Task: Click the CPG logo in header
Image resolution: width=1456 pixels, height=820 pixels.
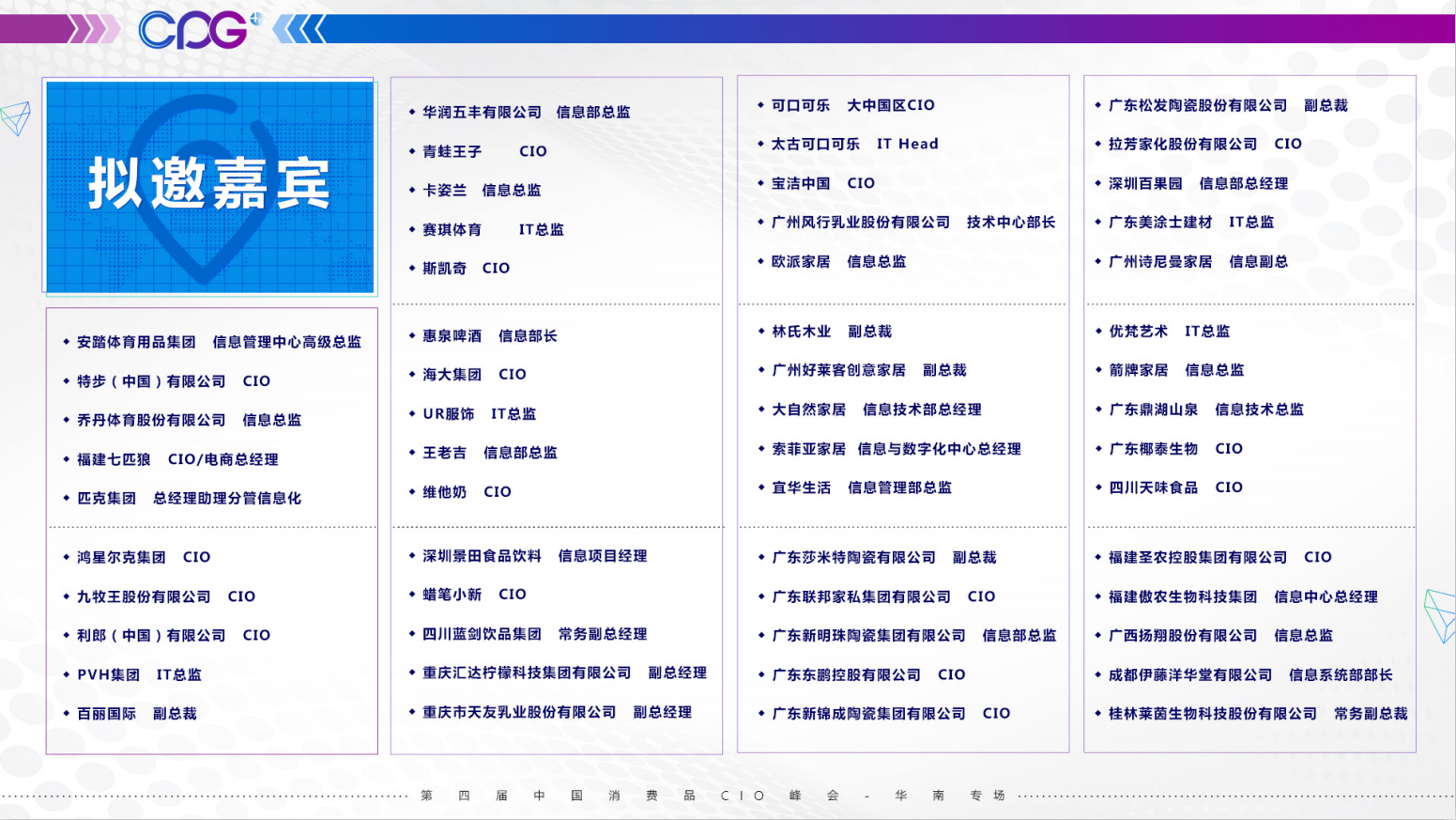Action: [x=200, y=29]
